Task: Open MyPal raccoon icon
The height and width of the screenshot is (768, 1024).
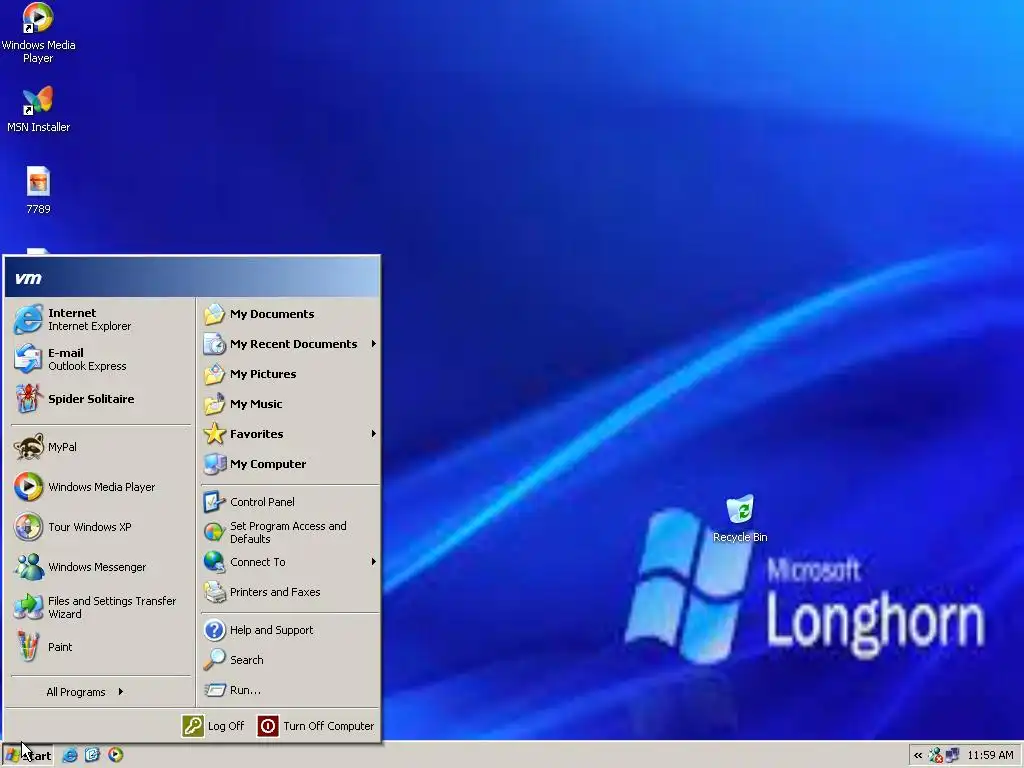Action: (x=28, y=447)
